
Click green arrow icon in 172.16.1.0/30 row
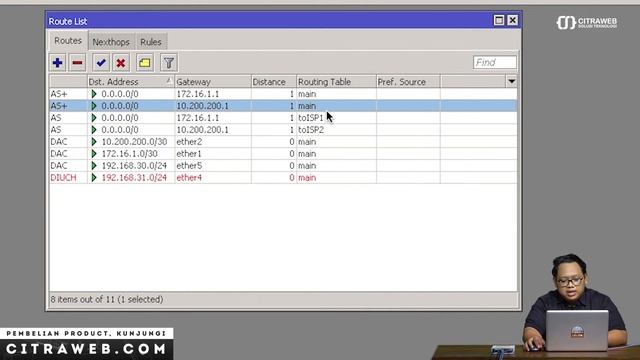(94, 153)
